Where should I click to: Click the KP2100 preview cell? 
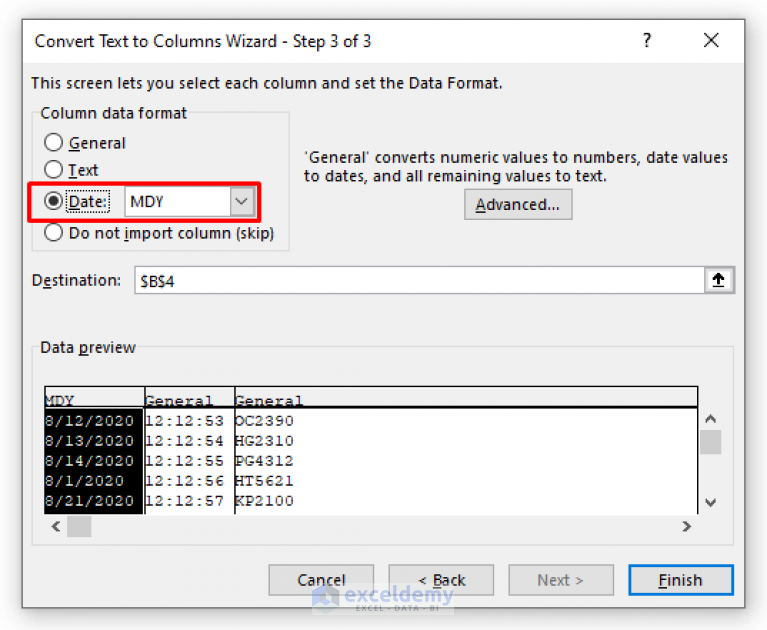(x=264, y=501)
